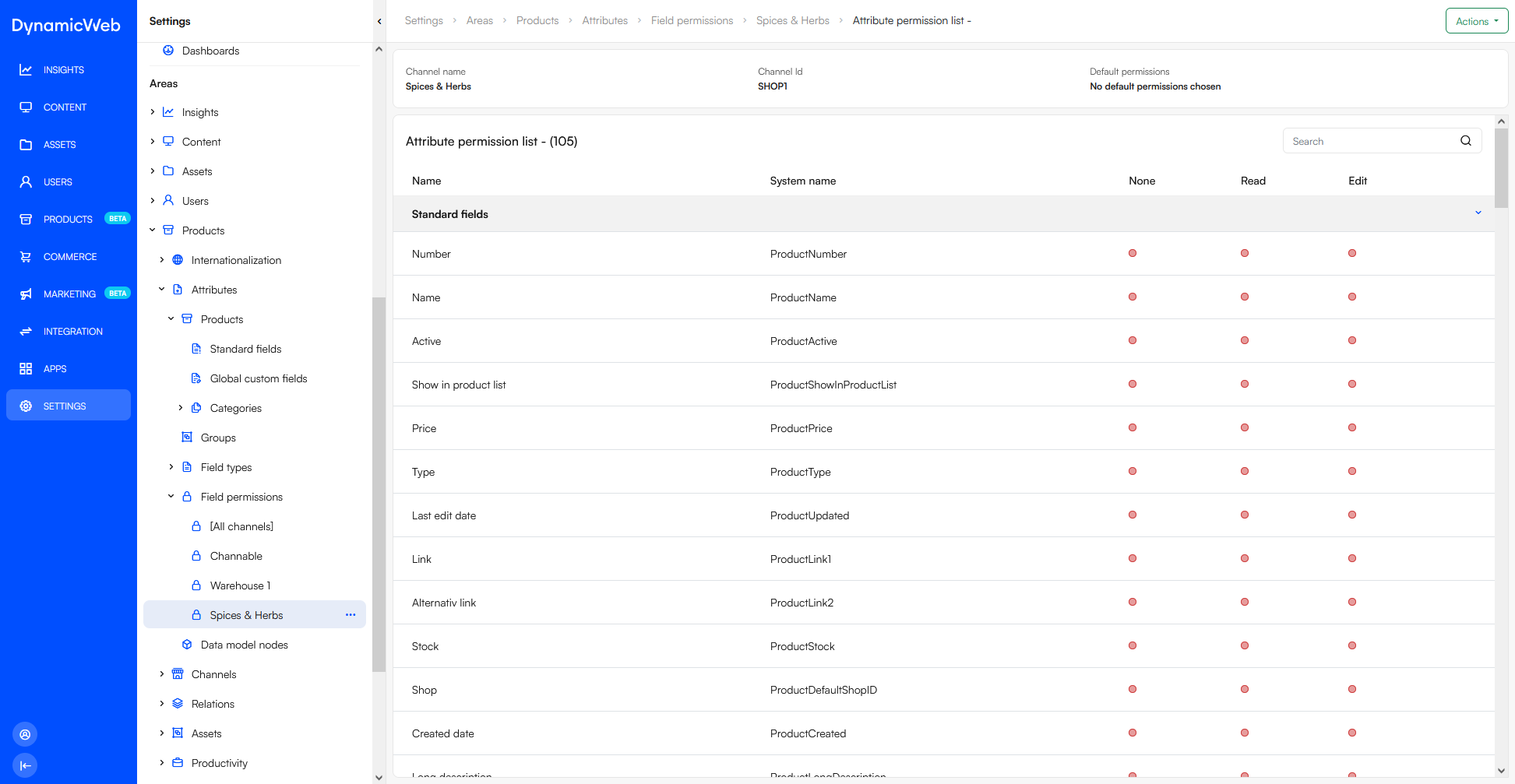
Task: Select Productivity in the settings tree
Action: [x=220, y=763]
